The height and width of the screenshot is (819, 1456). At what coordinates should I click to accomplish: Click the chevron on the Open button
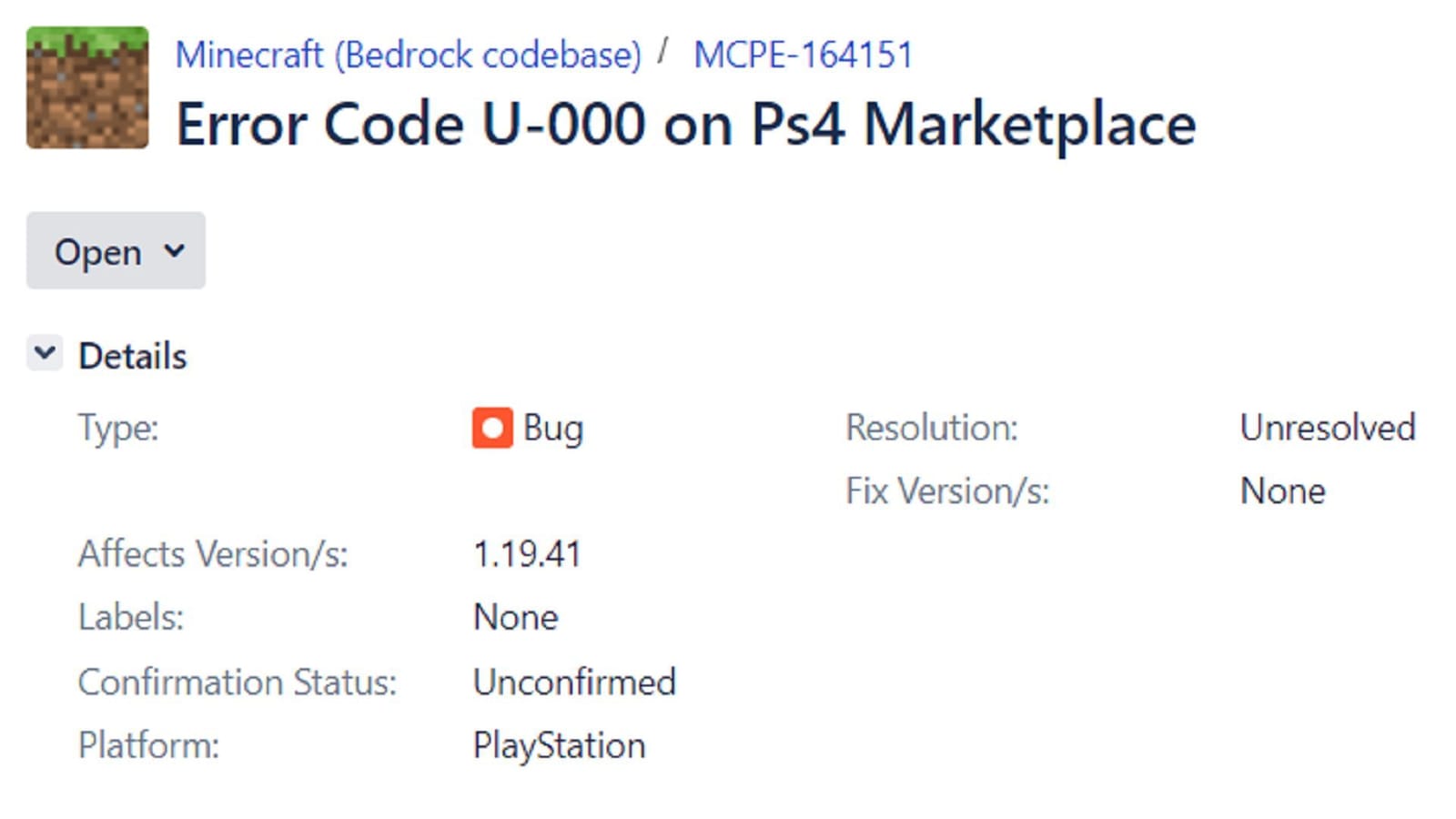176,251
